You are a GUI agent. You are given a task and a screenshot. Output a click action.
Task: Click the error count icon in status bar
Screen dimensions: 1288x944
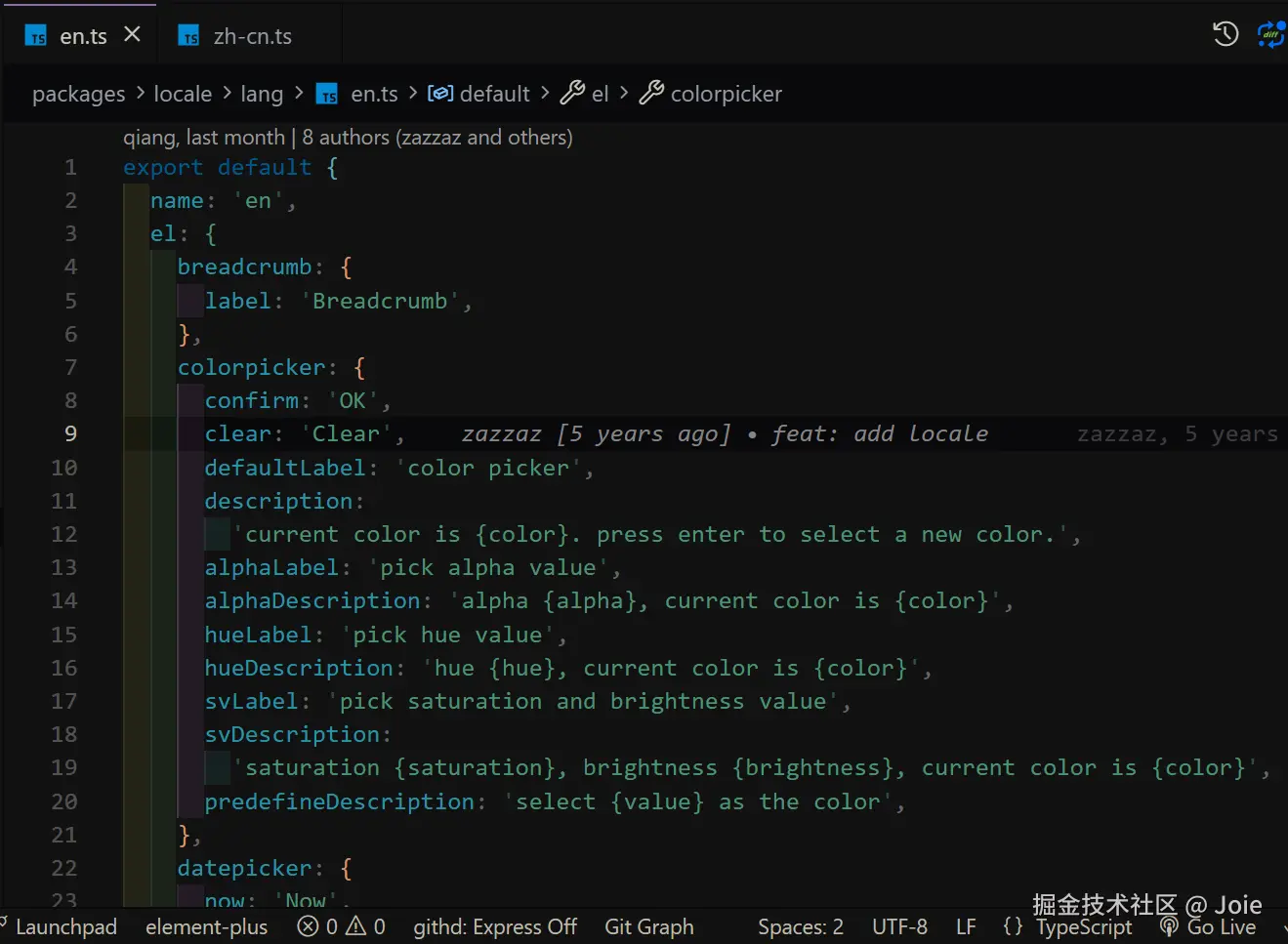click(x=309, y=926)
